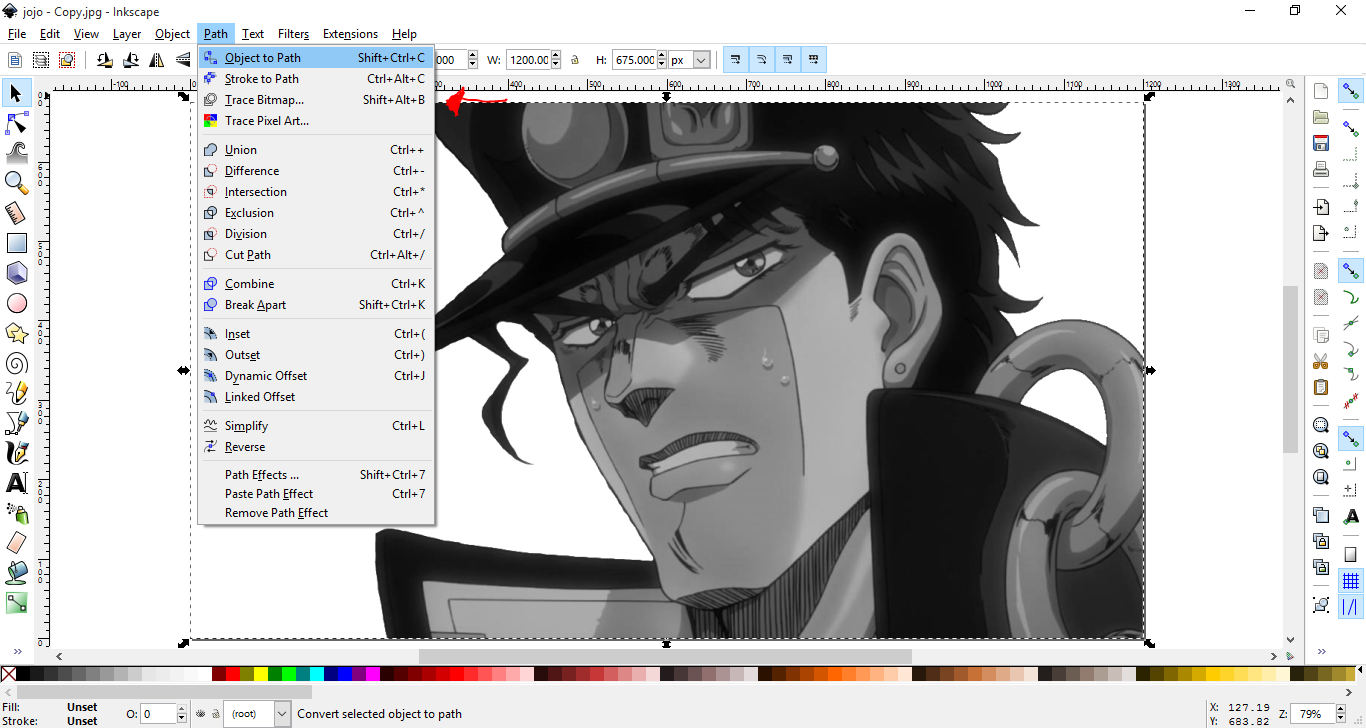Open the File menu
This screenshot has height=728, width=1366.
(17, 34)
